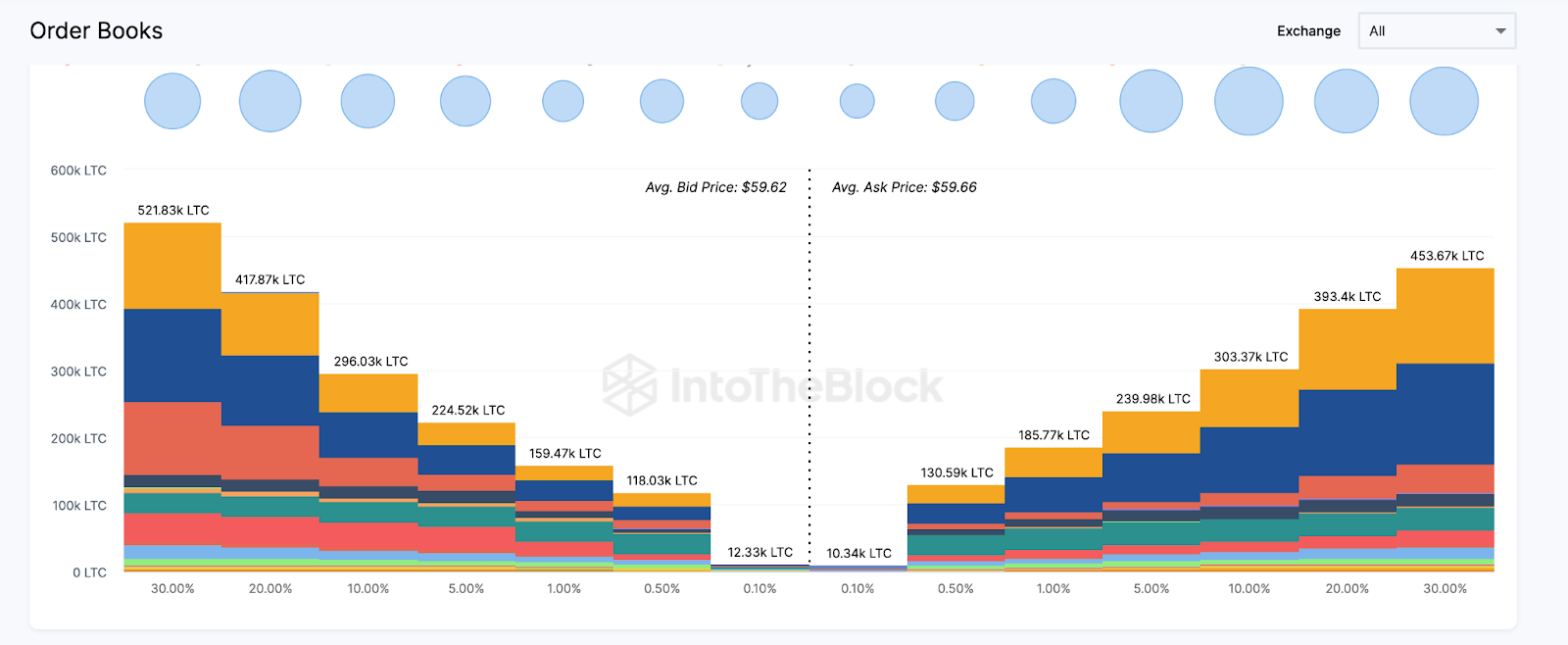This screenshot has width=1568, height=645.
Task: Click the 393.4k LTC bar value label
Action: 1347,297
